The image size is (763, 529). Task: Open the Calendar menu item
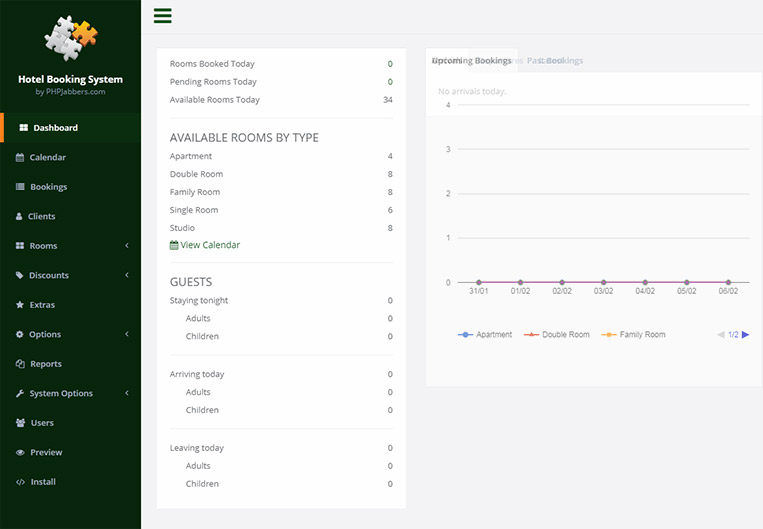71,157
